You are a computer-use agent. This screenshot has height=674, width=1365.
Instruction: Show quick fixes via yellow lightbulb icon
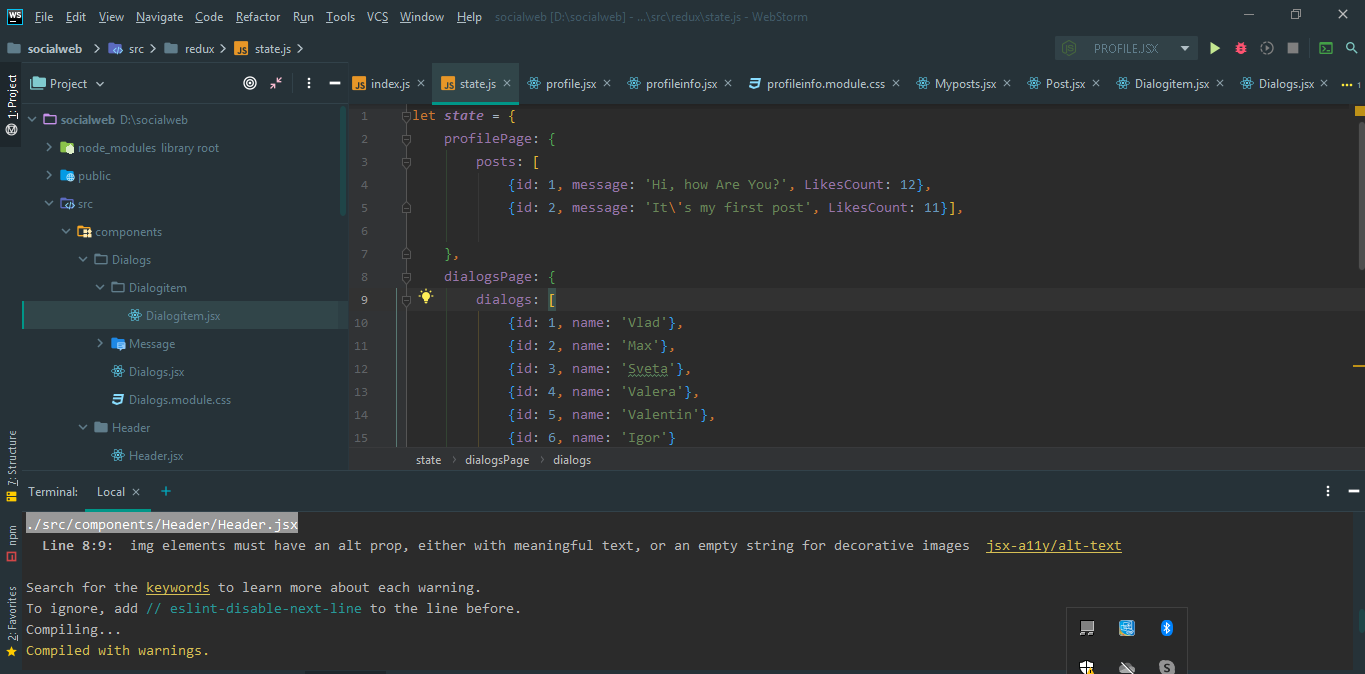(x=426, y=297)
